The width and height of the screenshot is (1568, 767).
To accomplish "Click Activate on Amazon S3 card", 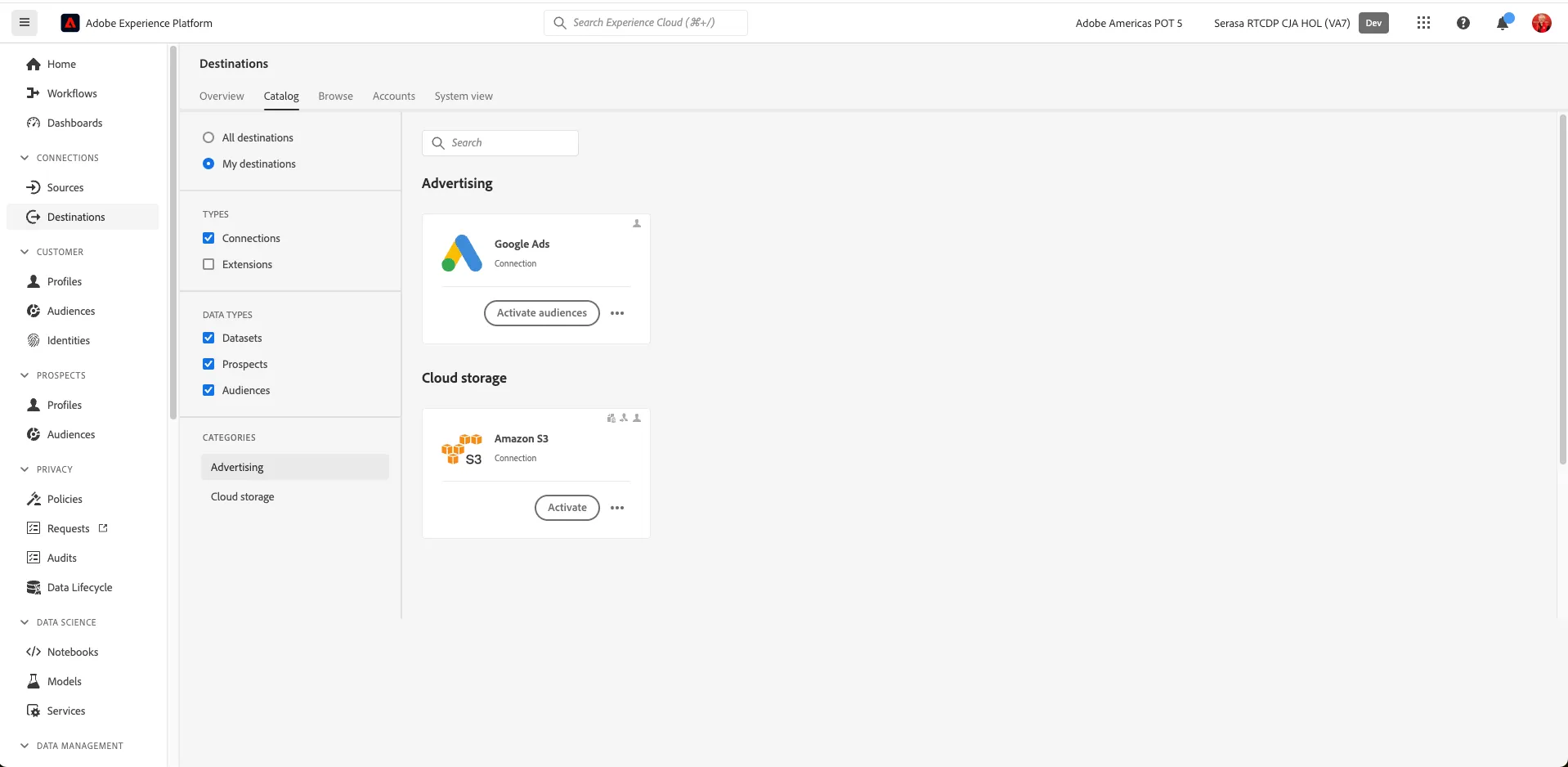I will pos(567,508).
